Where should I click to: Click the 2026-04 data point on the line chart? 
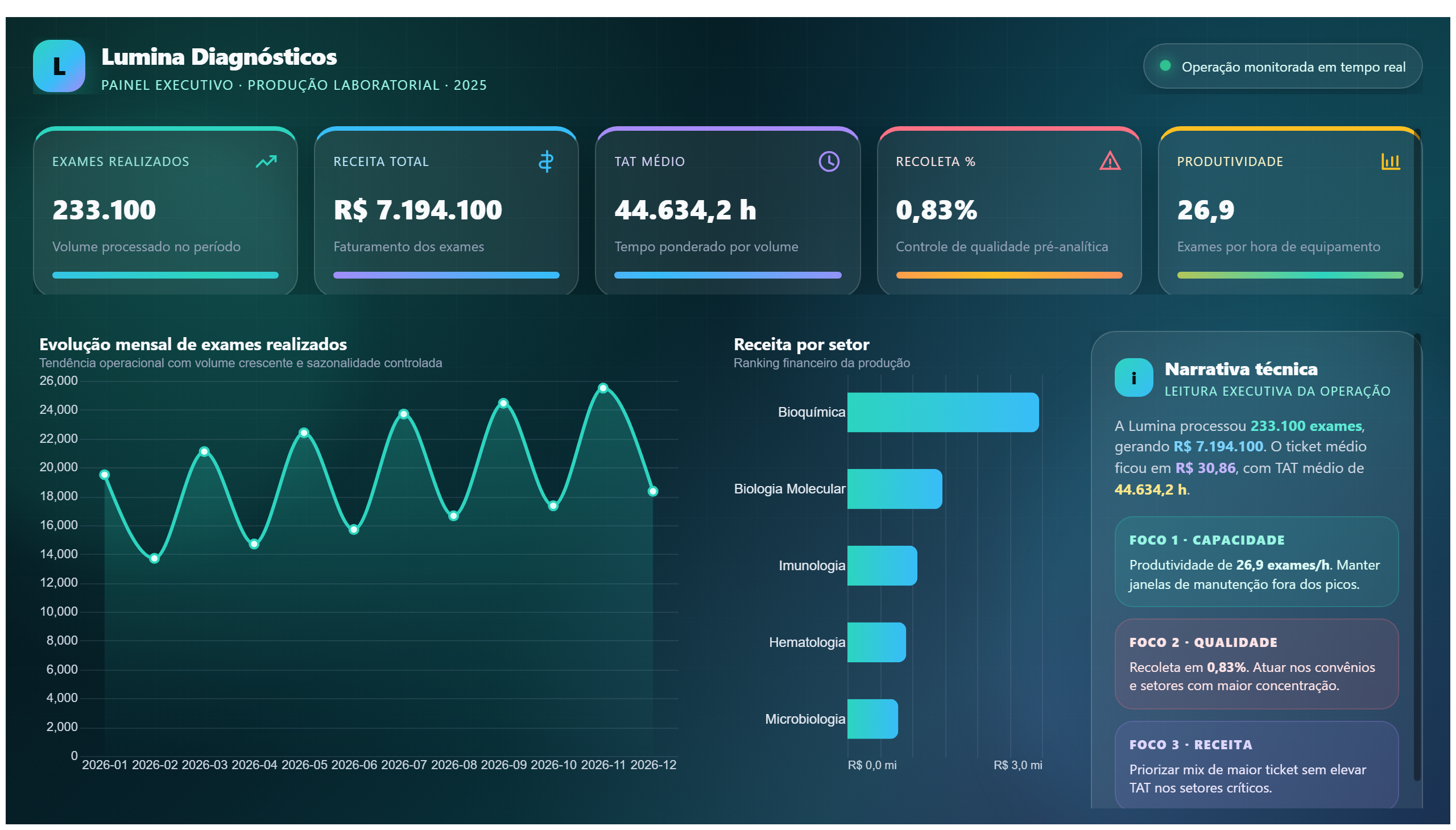[254, 545]
